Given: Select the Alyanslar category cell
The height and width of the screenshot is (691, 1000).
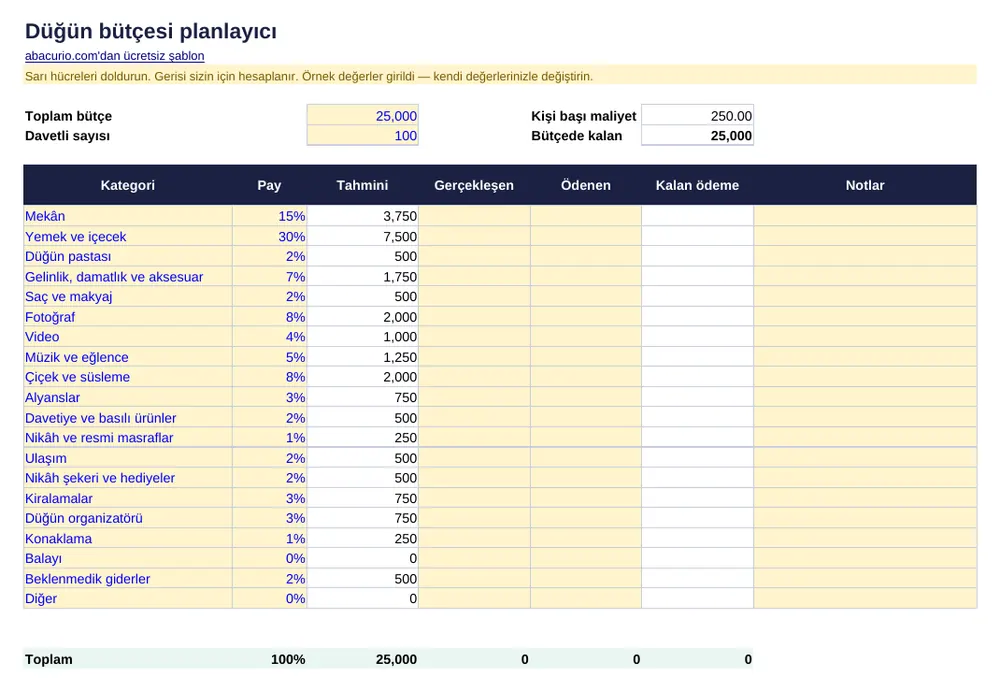Looking at the screenshot, I should click(x=128, y=397).
